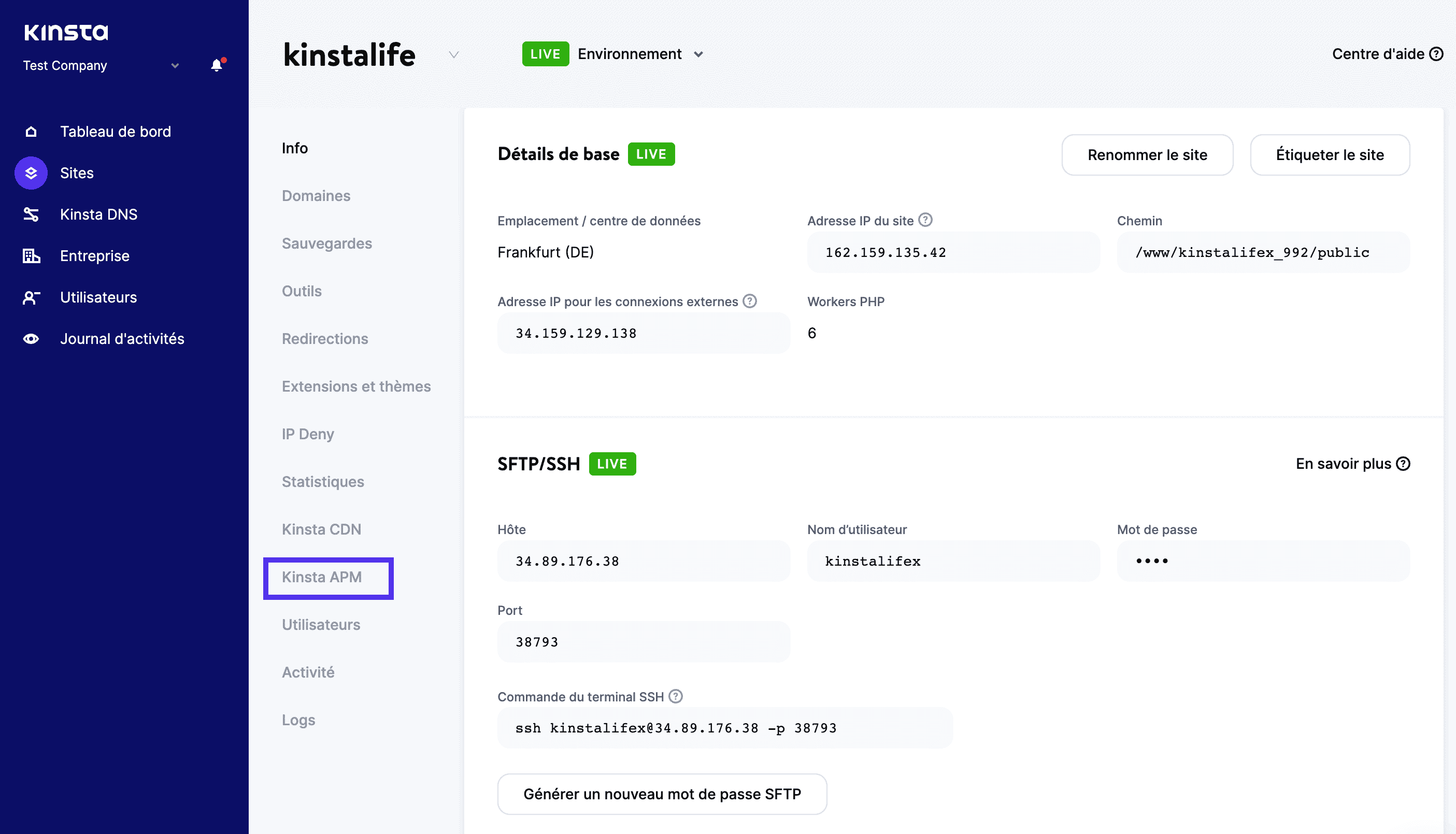View Journal d'activités eye icon
The width and height of the screenshot is (1456, 834).
pyautogui.click(x=31, y=339)
